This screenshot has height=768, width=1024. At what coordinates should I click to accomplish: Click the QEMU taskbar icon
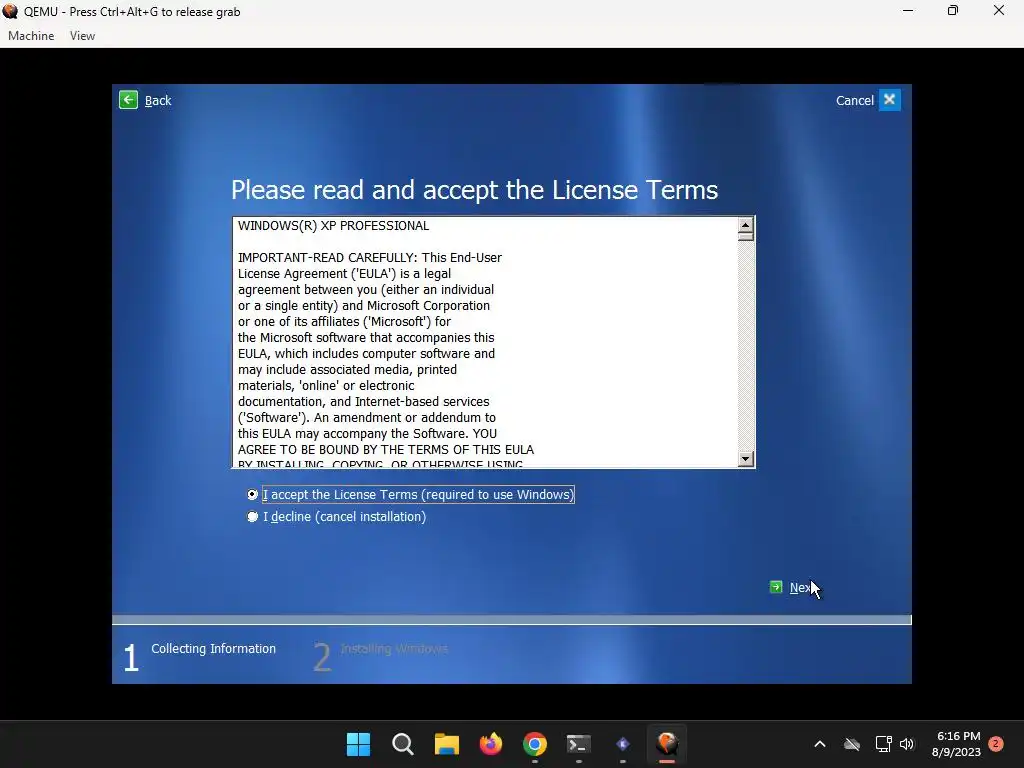point(667,744)
